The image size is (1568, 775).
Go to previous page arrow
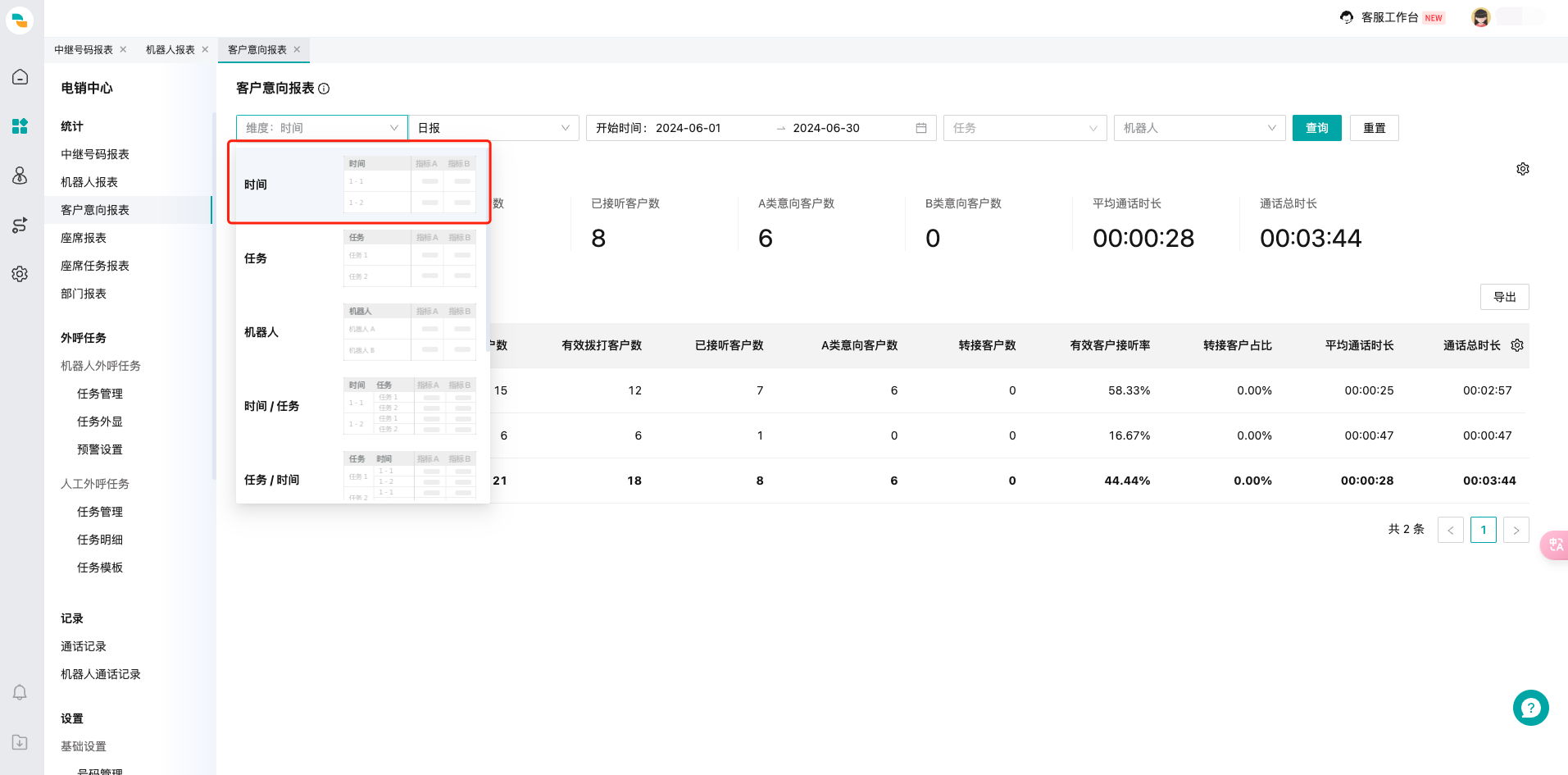coord(1451,530)
